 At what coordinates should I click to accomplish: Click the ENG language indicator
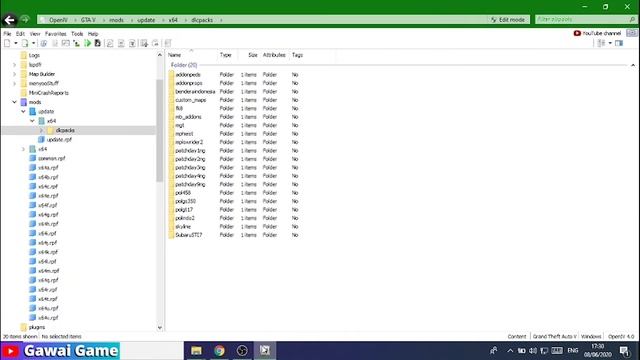573,351
